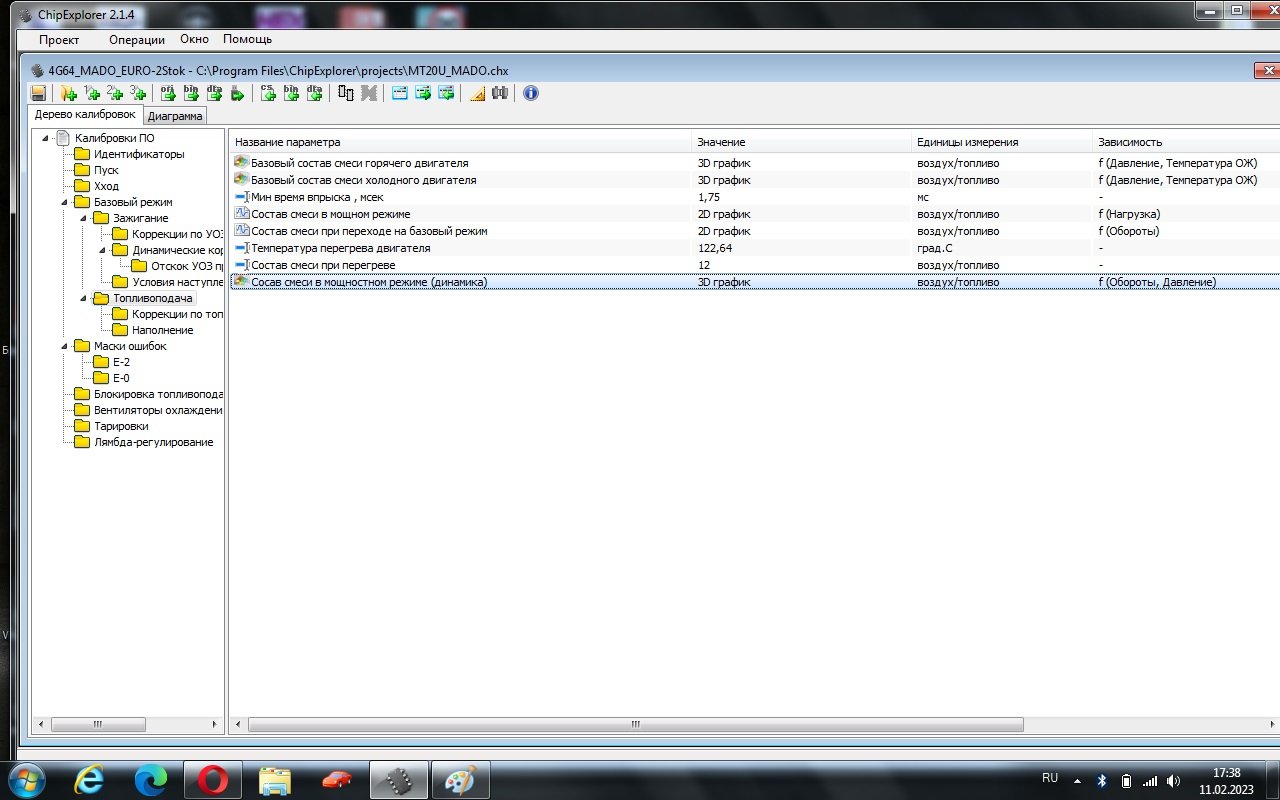This screenshot has height=800, width=1280.
Task: Open the Помощь menu
Action: [247, 40]
